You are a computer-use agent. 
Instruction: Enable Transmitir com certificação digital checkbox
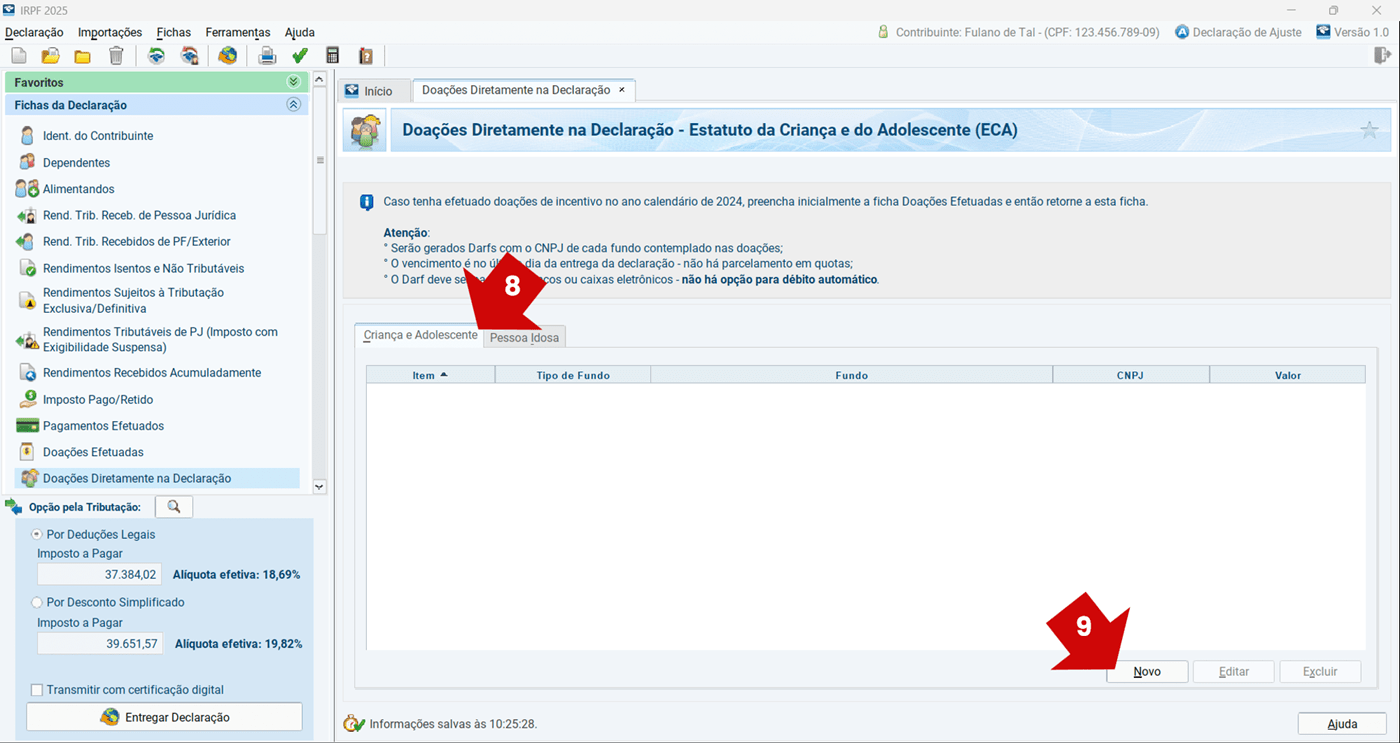click(38, 690)
